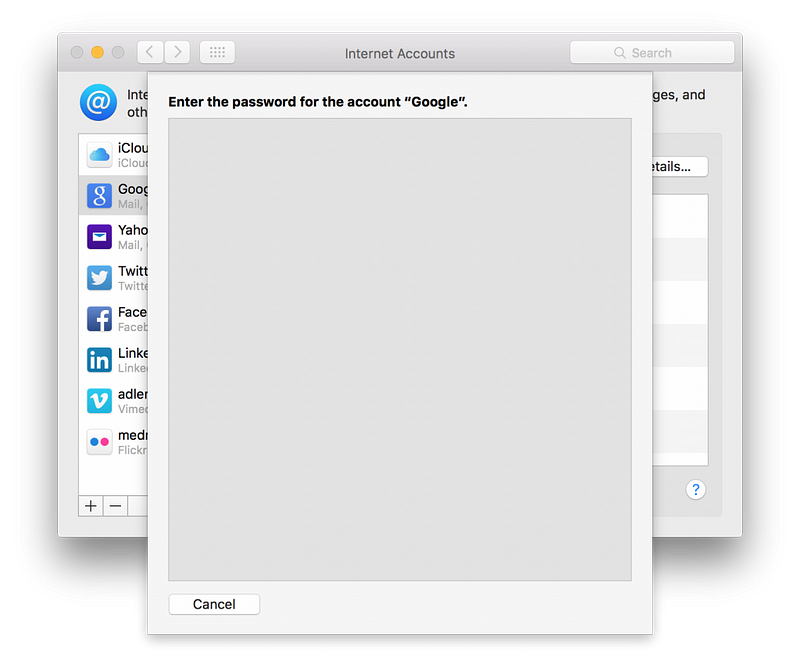Add a new account with plus button

click(x=91, y=506)
